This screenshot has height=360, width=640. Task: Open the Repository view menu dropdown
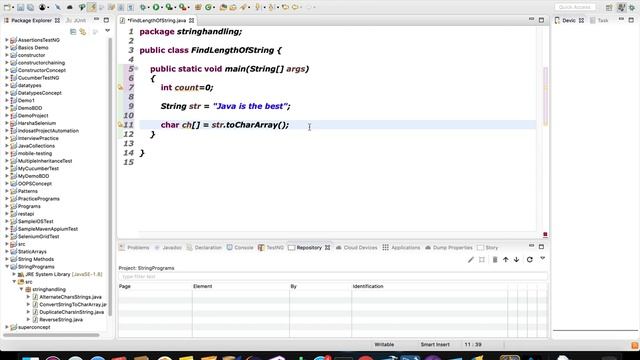[542, 258]
